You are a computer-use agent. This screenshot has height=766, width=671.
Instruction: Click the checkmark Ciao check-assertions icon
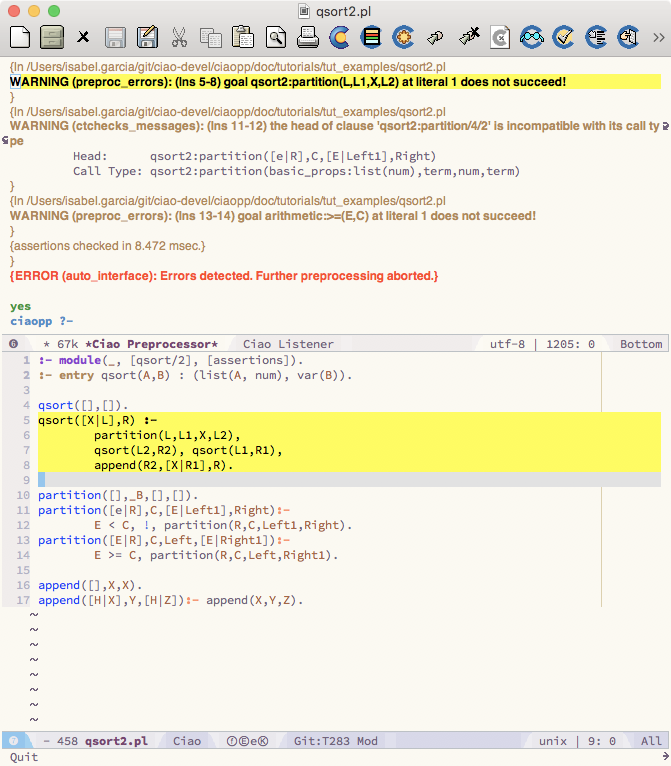(563, 38)
